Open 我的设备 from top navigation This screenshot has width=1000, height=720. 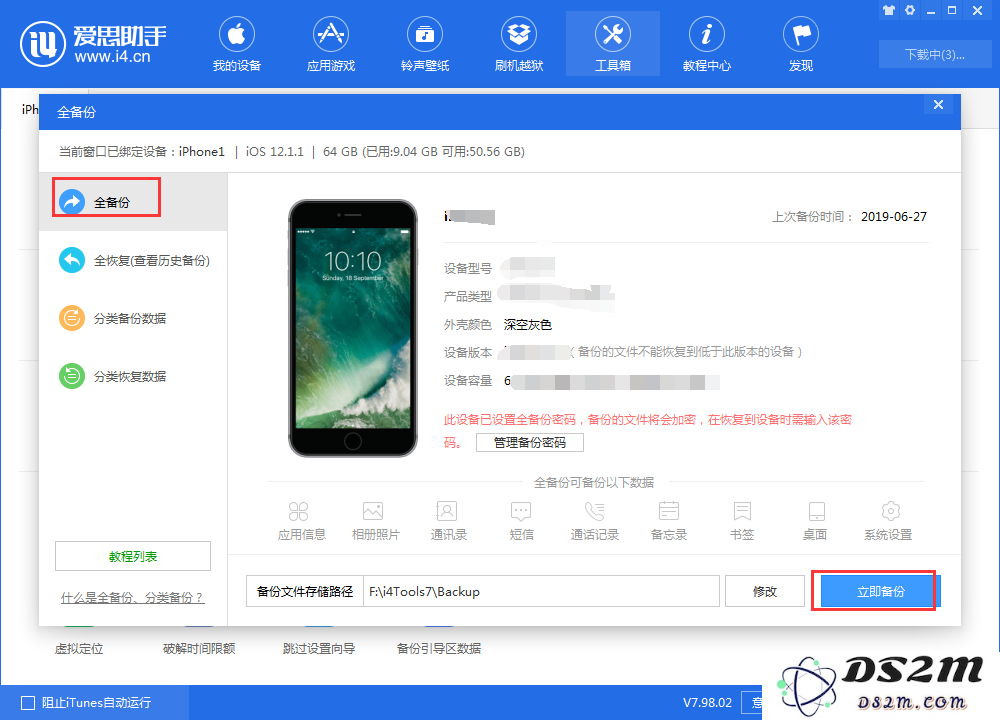pos(237,45)
